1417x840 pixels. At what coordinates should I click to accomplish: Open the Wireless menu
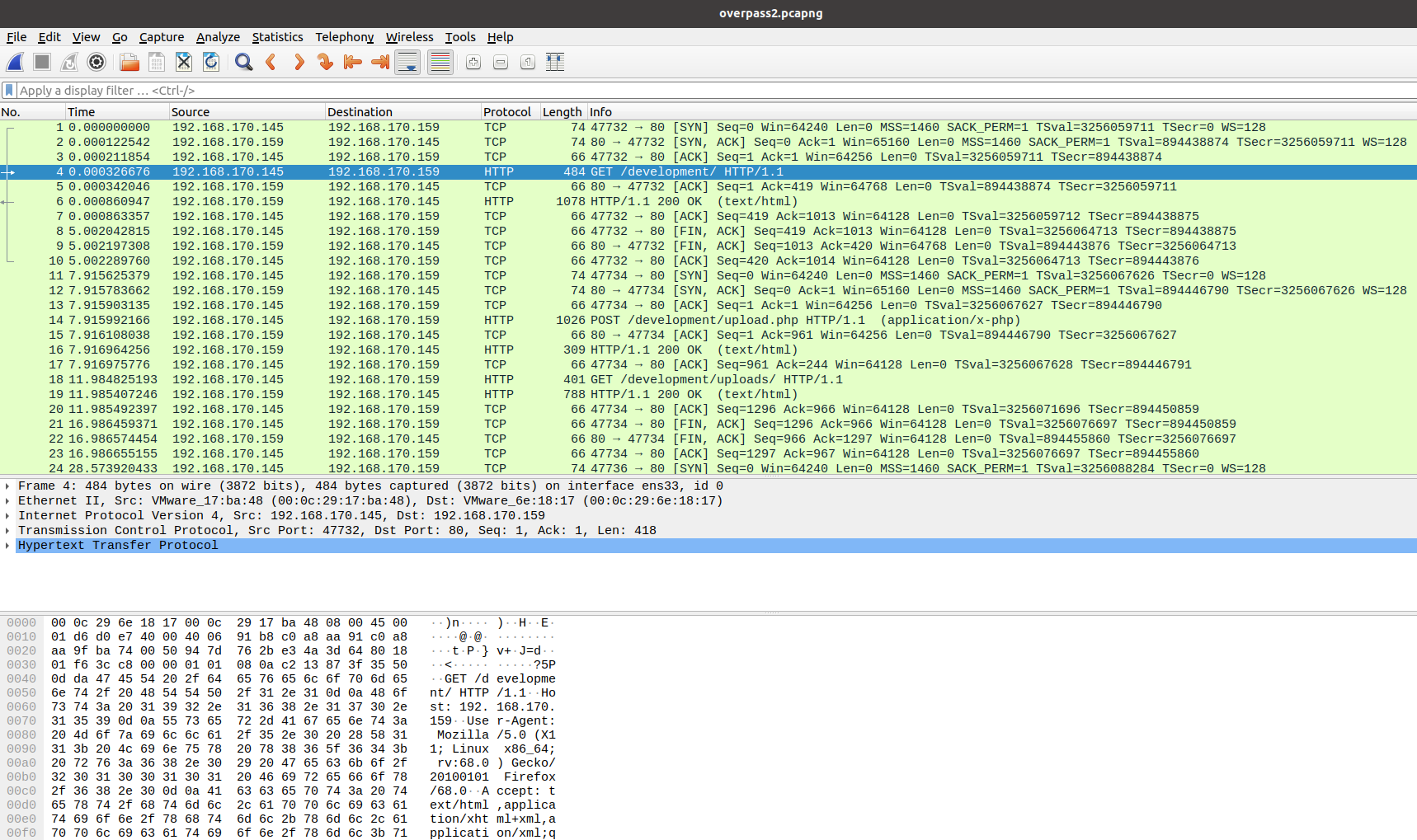[x=409, y=37]
